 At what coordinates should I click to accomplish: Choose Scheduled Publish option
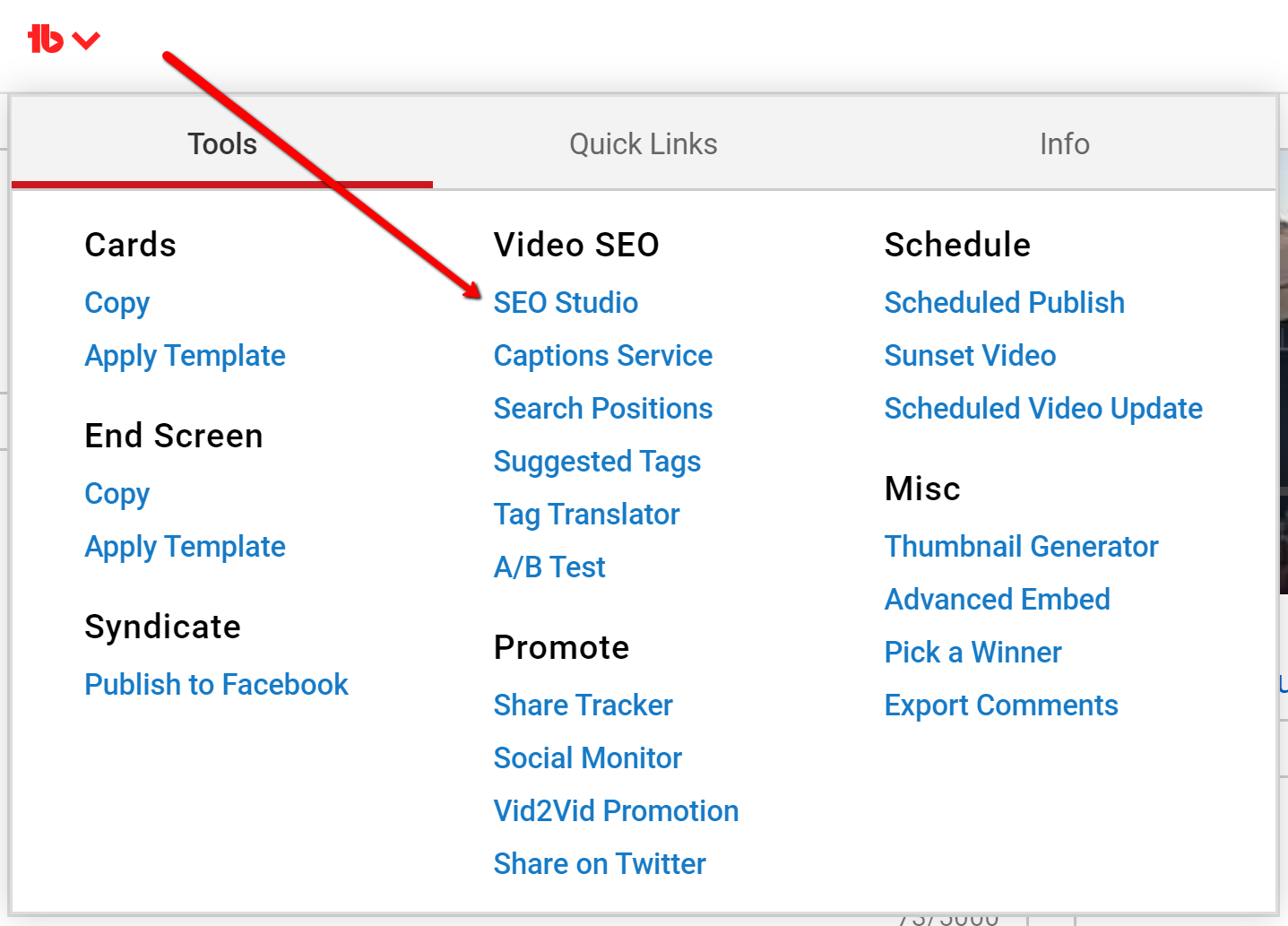(1004, 303)
